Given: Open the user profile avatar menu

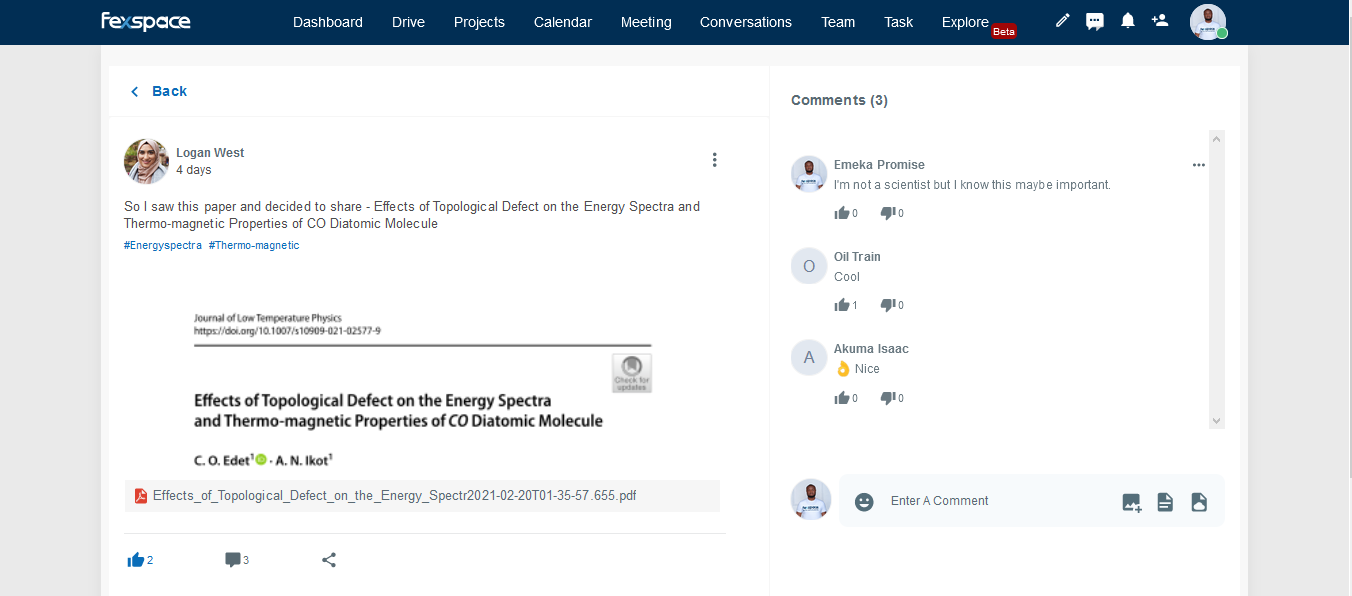Looking at the screenshot, I should (x=1208, y=22).
